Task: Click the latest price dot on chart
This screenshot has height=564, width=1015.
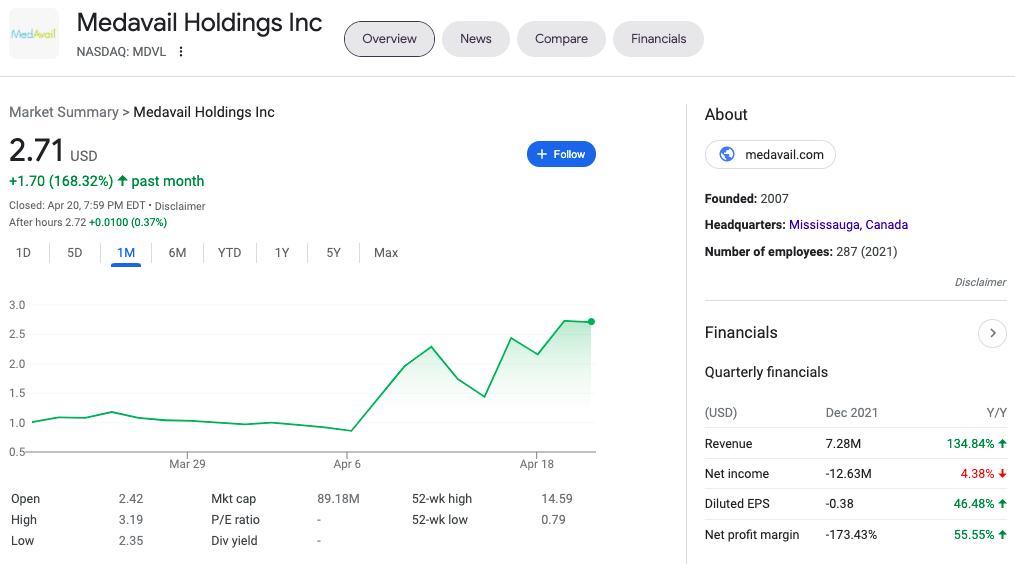Action: [591, 322]
